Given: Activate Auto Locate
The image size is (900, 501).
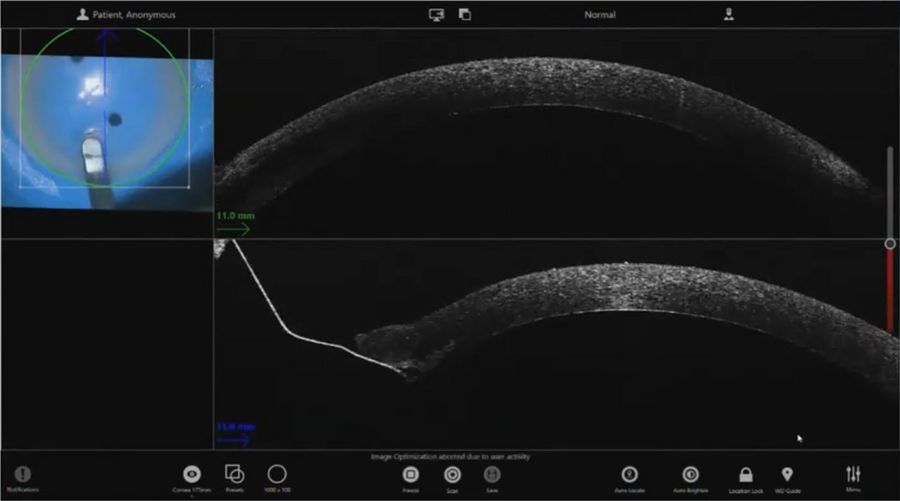Looking at the screenshot, I should pos(630,475).
